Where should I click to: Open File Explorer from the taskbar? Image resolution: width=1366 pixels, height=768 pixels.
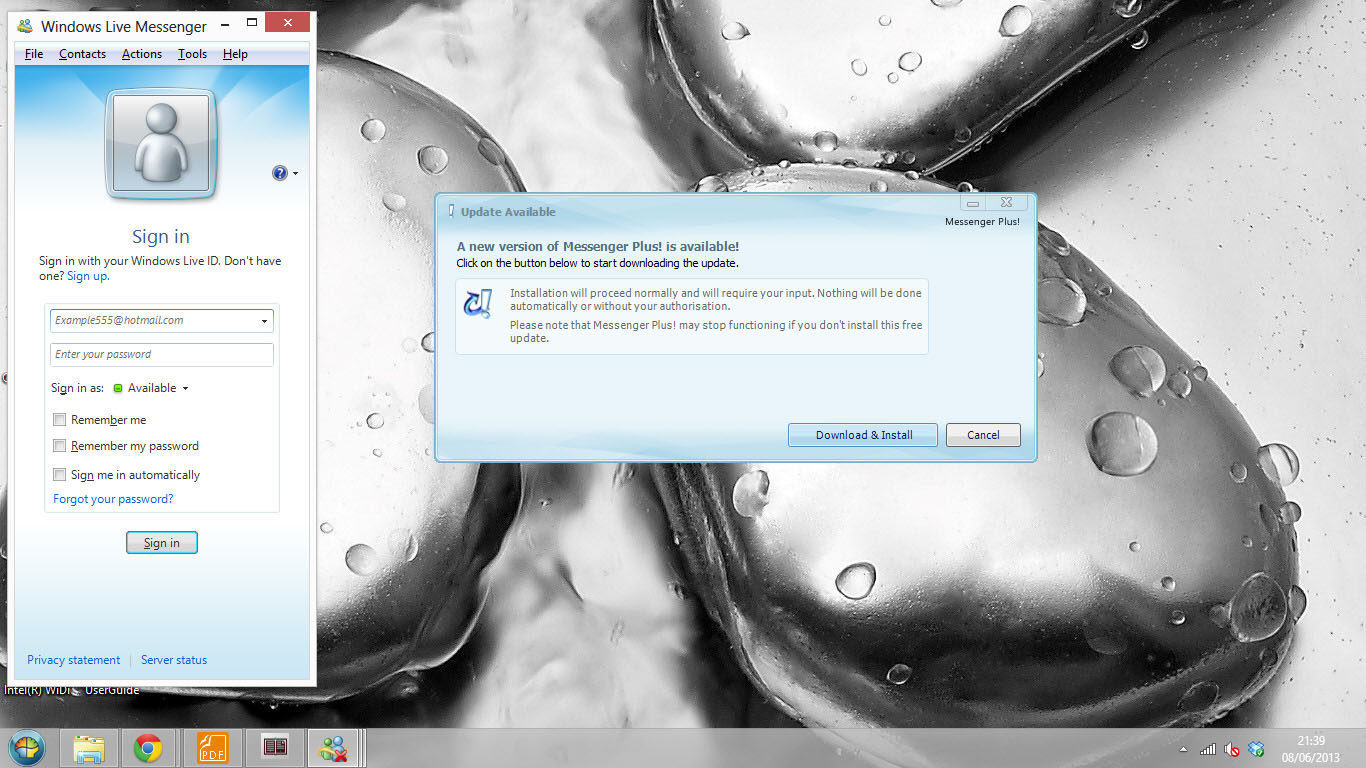89,748
